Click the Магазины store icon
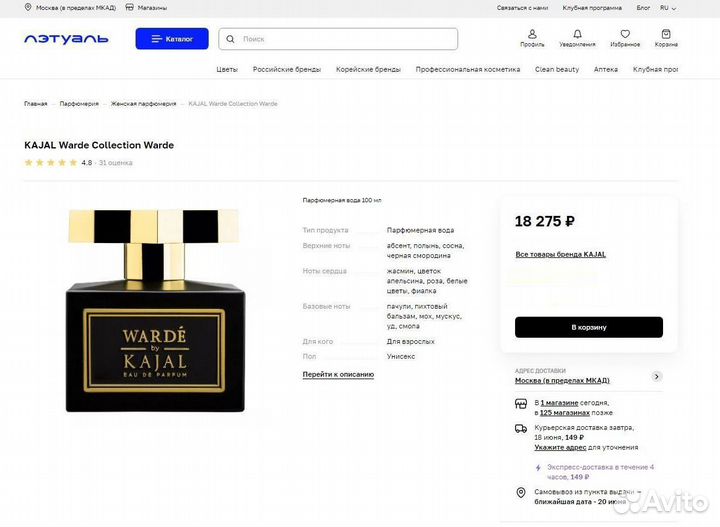The height and width of the screenshot is (527, 720). click(129, 7)
